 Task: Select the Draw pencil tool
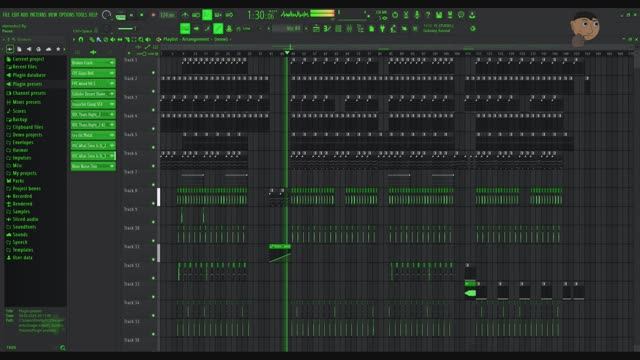(x=92, y=40)
